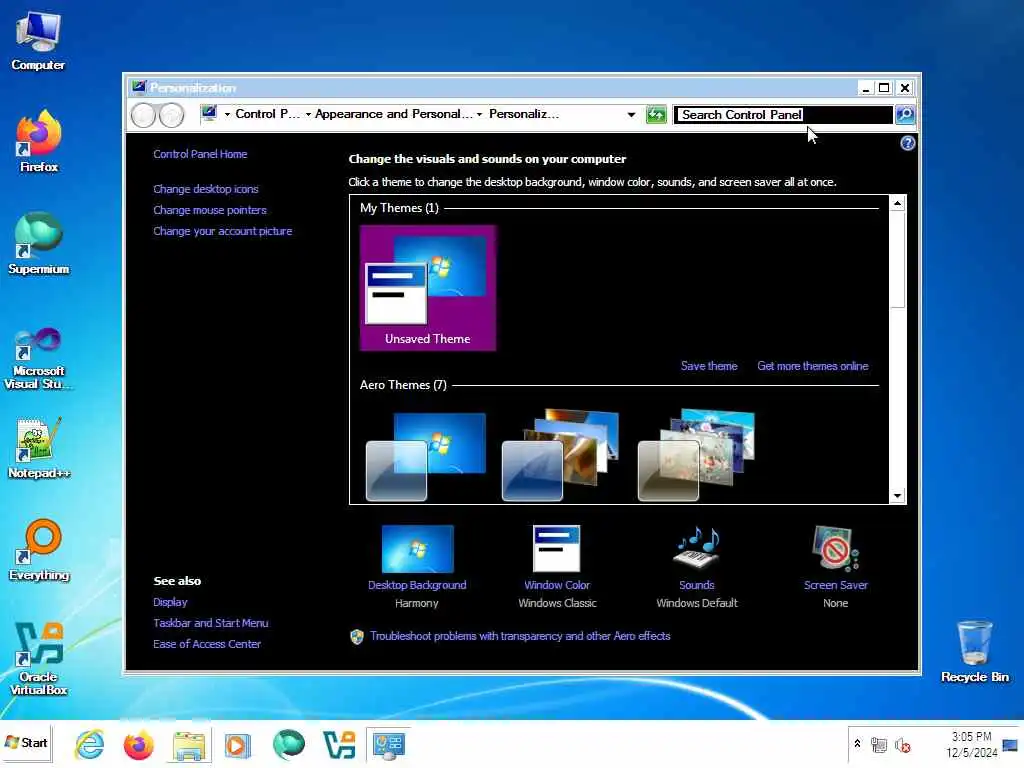The height and width of the screenshot is (768, 1024).
Task: Open Firefox desktop shortcut
Action: [x=39, y=142]
